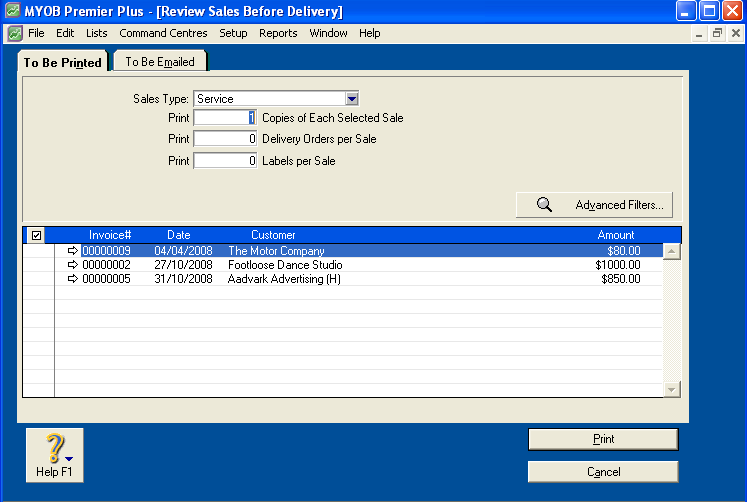747x502 pixels.
Task: Open Advanced Filters dialog
Action: click(595, 205)
